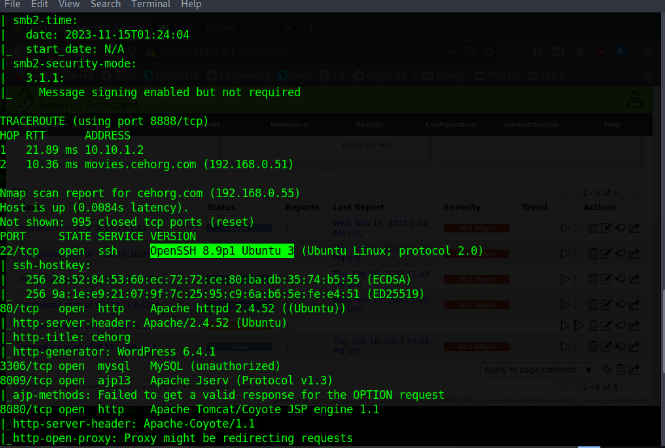Expand the 'Apply to page contents' dropdown
Image resolution: width=665 pixels, height=448 pixels.
tap(538, 371)
